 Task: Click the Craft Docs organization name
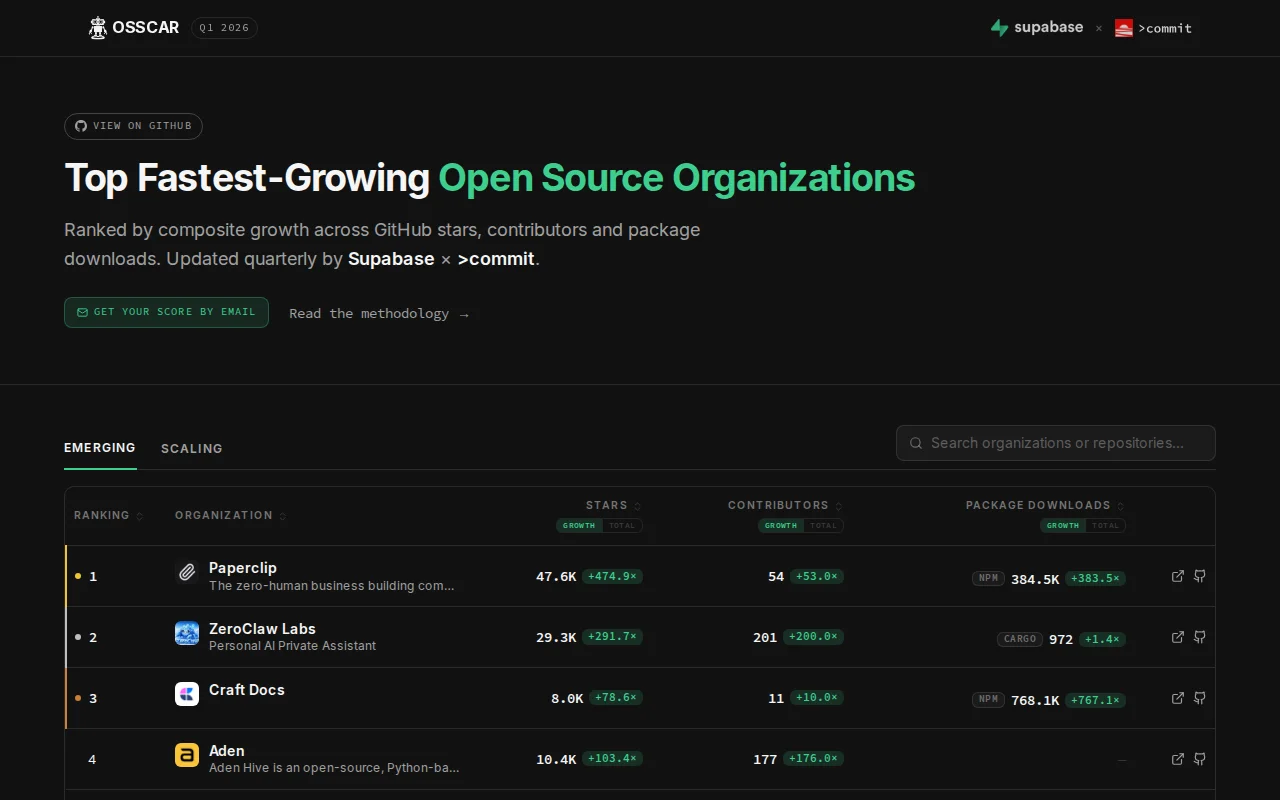[x=247, y=689]
